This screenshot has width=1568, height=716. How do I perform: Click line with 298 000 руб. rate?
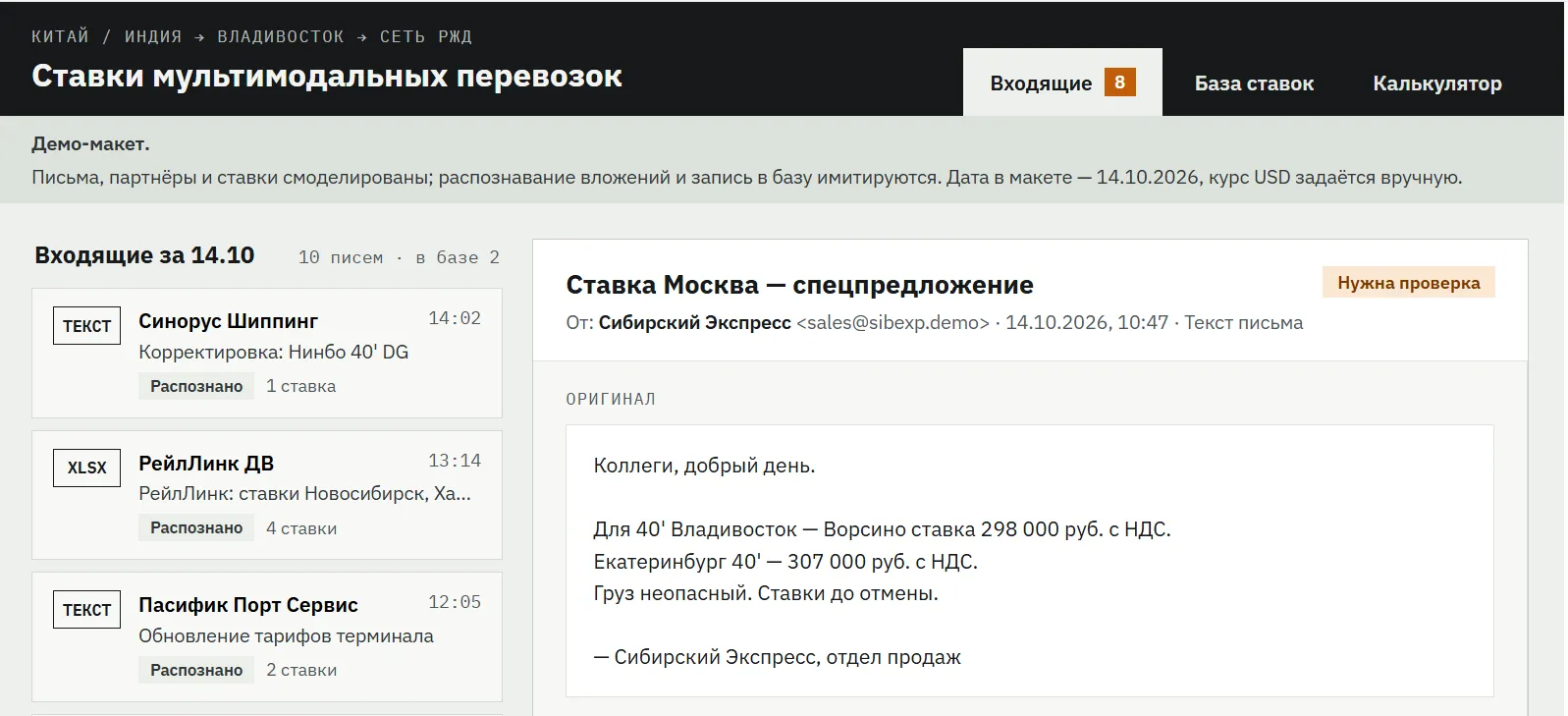pos(882,529)
